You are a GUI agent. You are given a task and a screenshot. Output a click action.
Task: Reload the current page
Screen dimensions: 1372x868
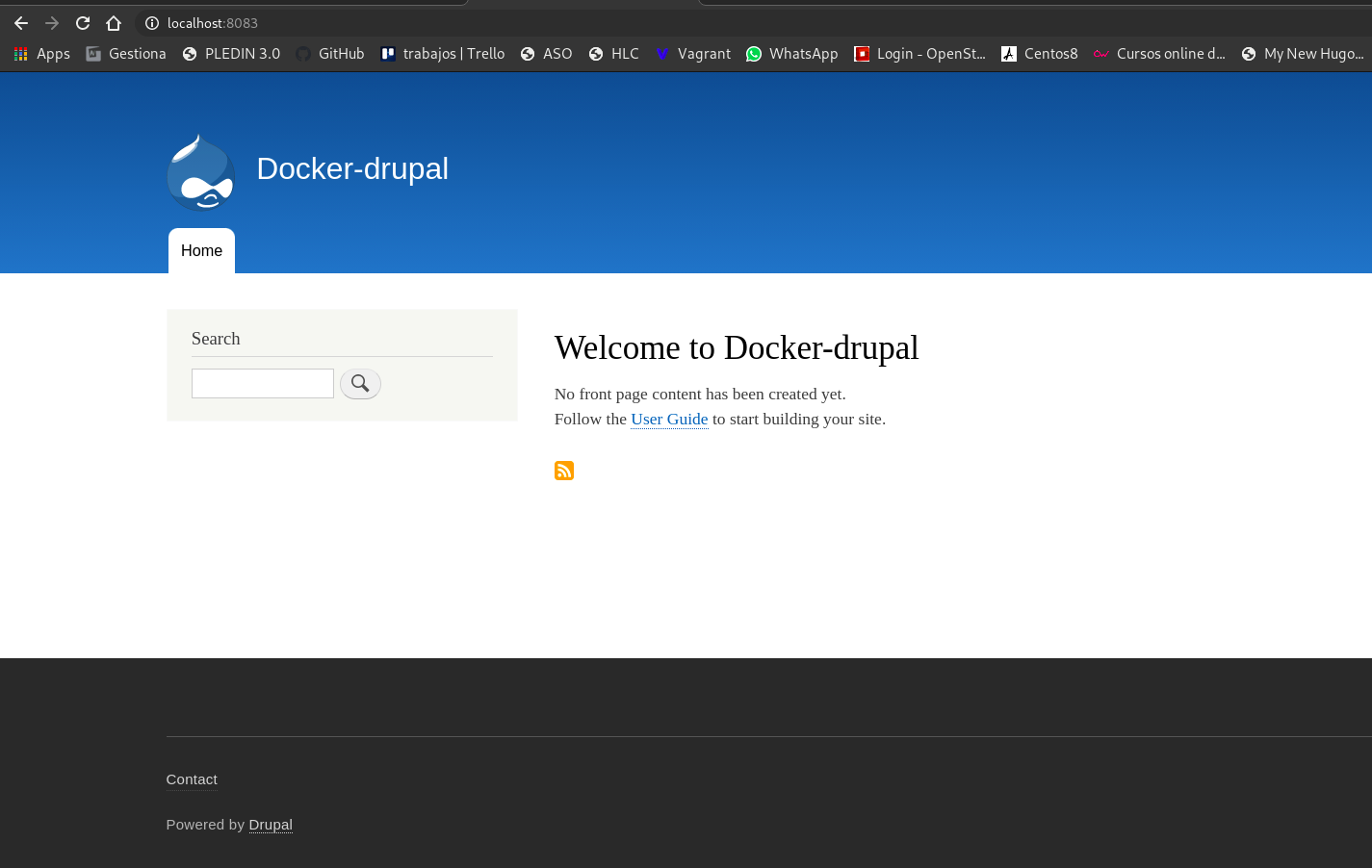click(82, 22)
